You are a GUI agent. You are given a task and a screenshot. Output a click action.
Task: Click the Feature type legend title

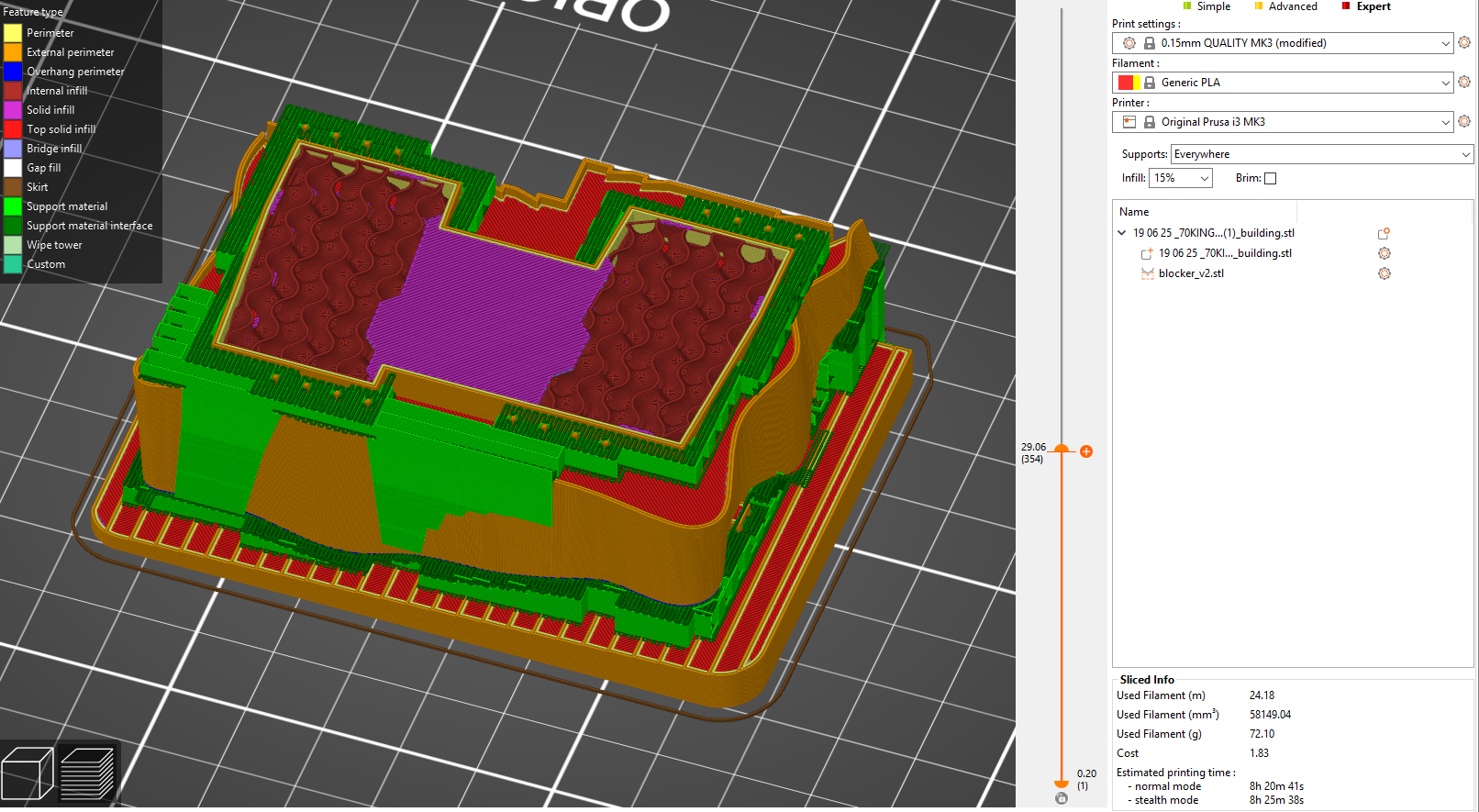(x=33, y=12)
